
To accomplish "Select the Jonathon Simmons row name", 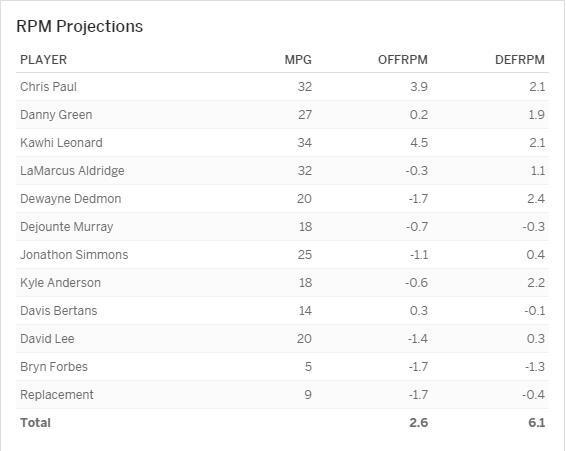I will (74, 255).
